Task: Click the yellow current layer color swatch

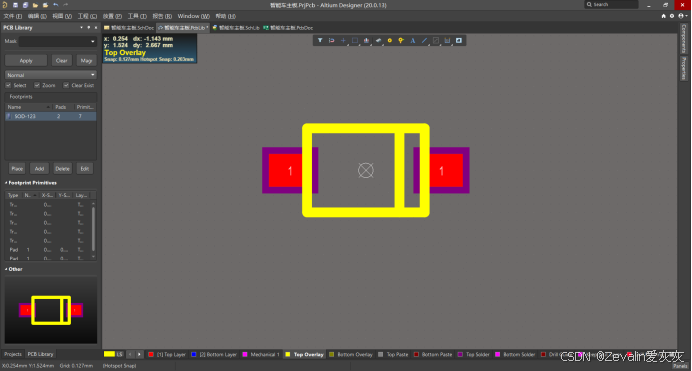Action: pyautogui.click(x=109, y=354)
